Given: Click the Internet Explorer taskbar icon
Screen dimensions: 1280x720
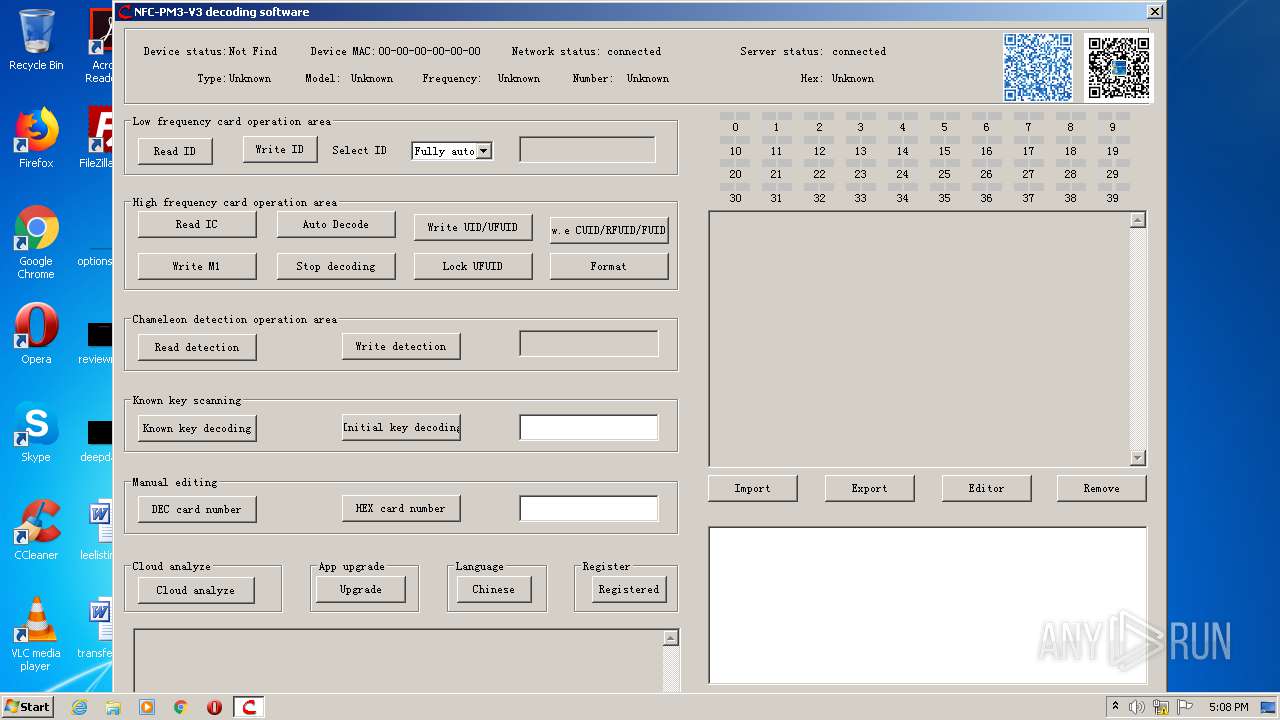Looking at the screenshot, I should 79,707.
